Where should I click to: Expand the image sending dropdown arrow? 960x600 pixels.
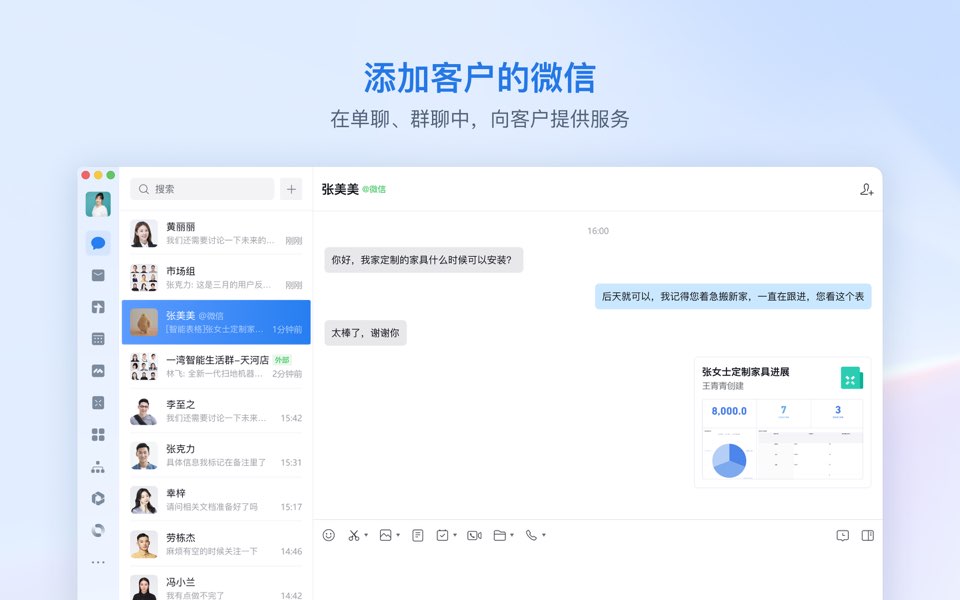pyautogui.click(x=397, y=536)
